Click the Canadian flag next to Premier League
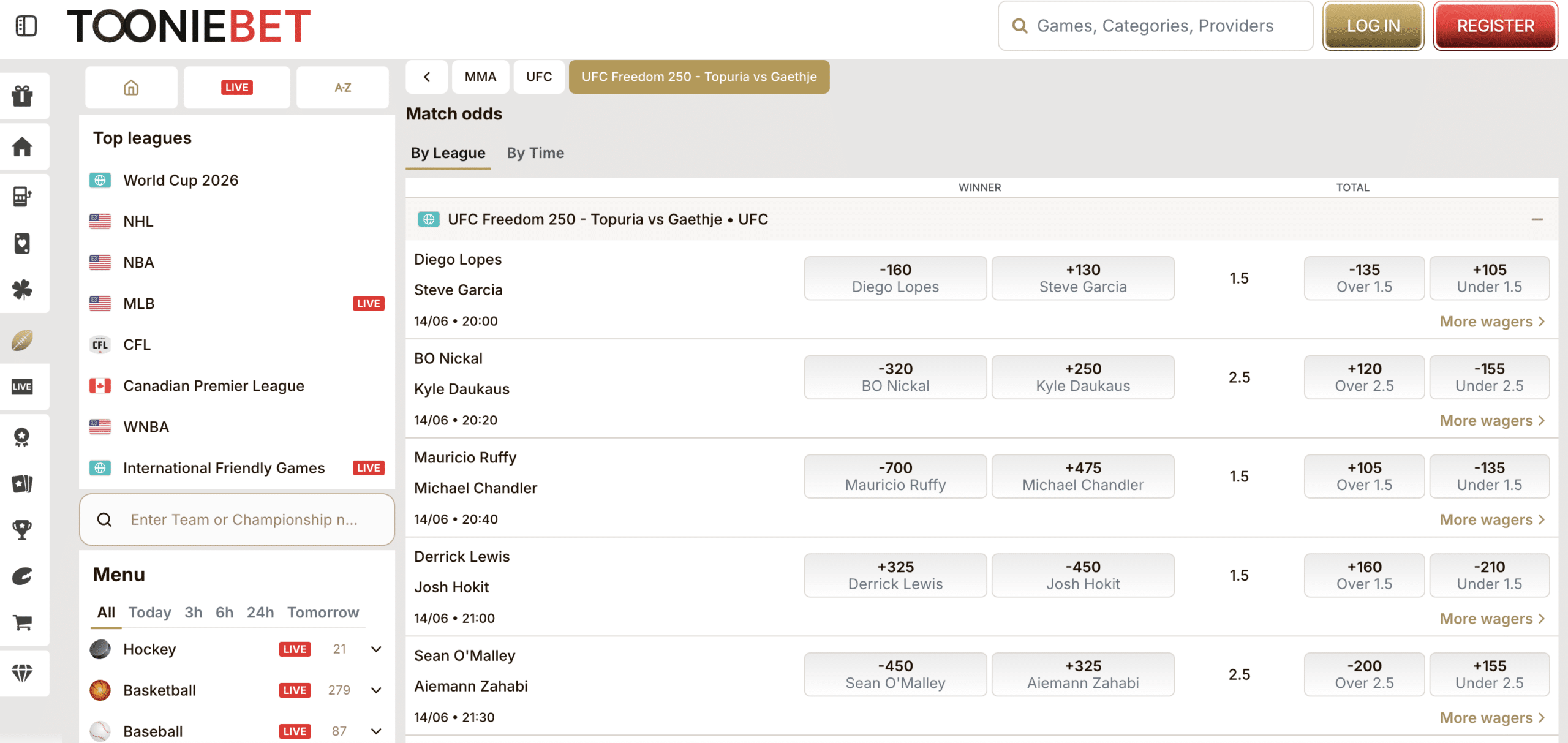This screenshot has width=1568, height=743. point(100,385)
